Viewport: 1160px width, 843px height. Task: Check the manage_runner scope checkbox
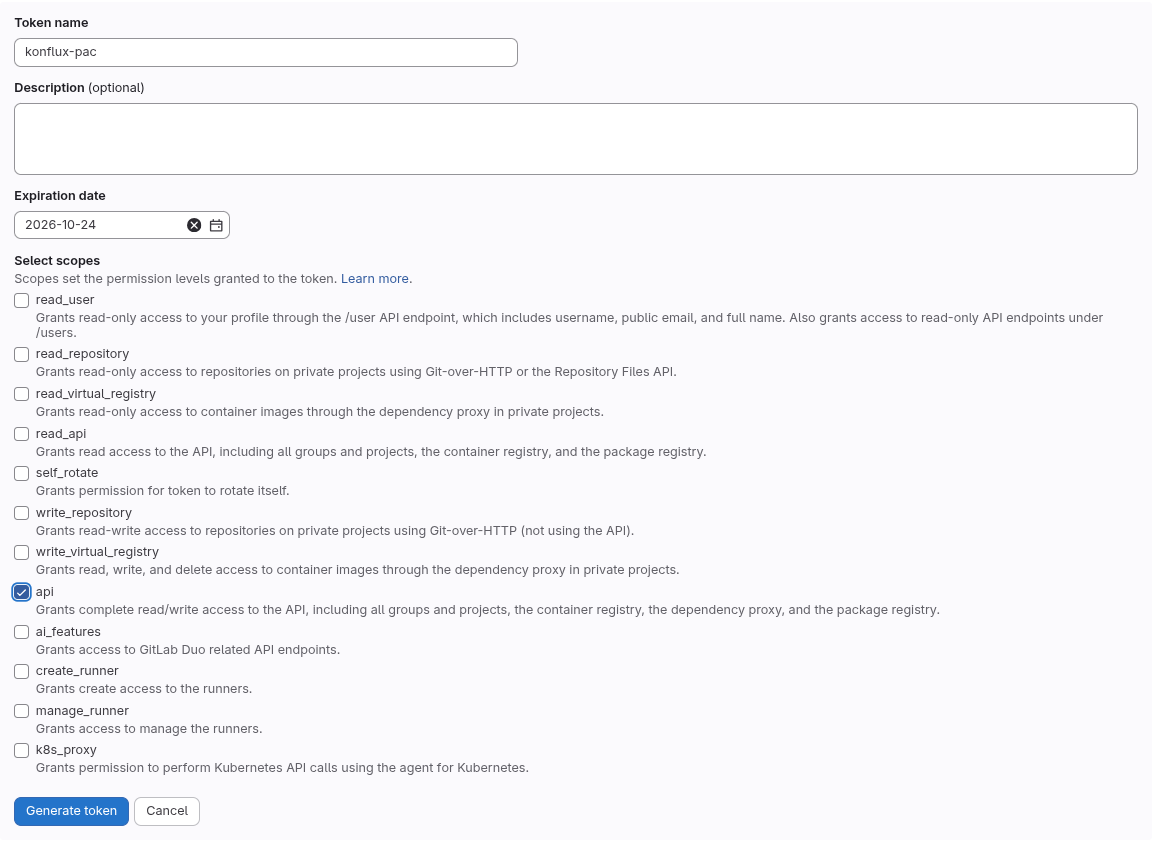[x=21, y=711]
